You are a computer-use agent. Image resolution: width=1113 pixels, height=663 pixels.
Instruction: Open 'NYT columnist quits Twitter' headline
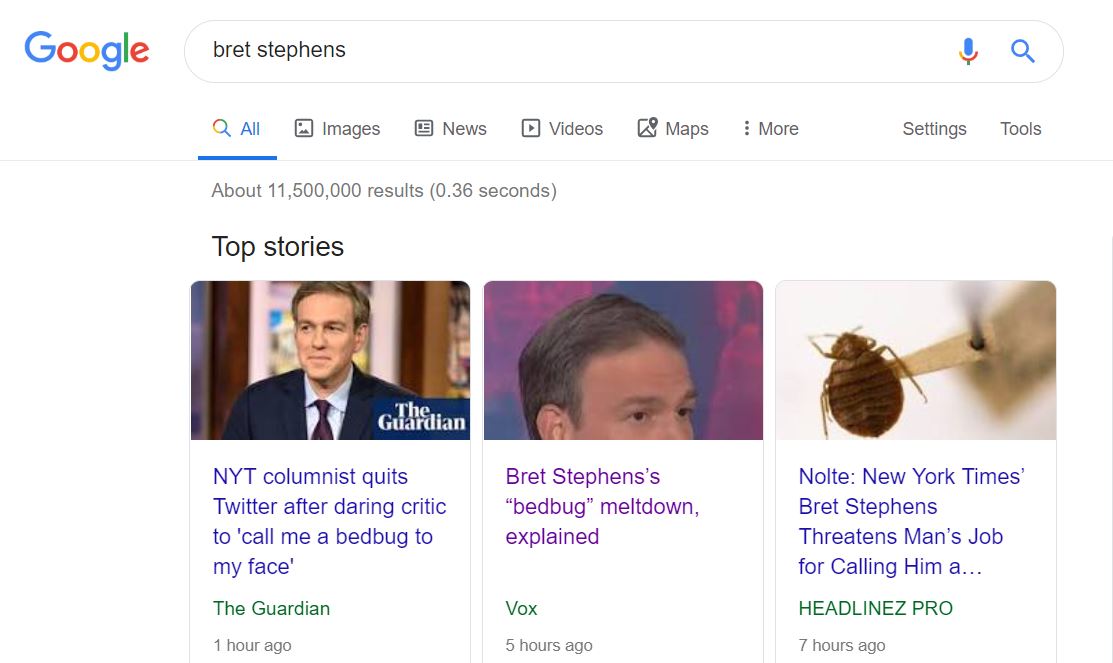(329, 521)
